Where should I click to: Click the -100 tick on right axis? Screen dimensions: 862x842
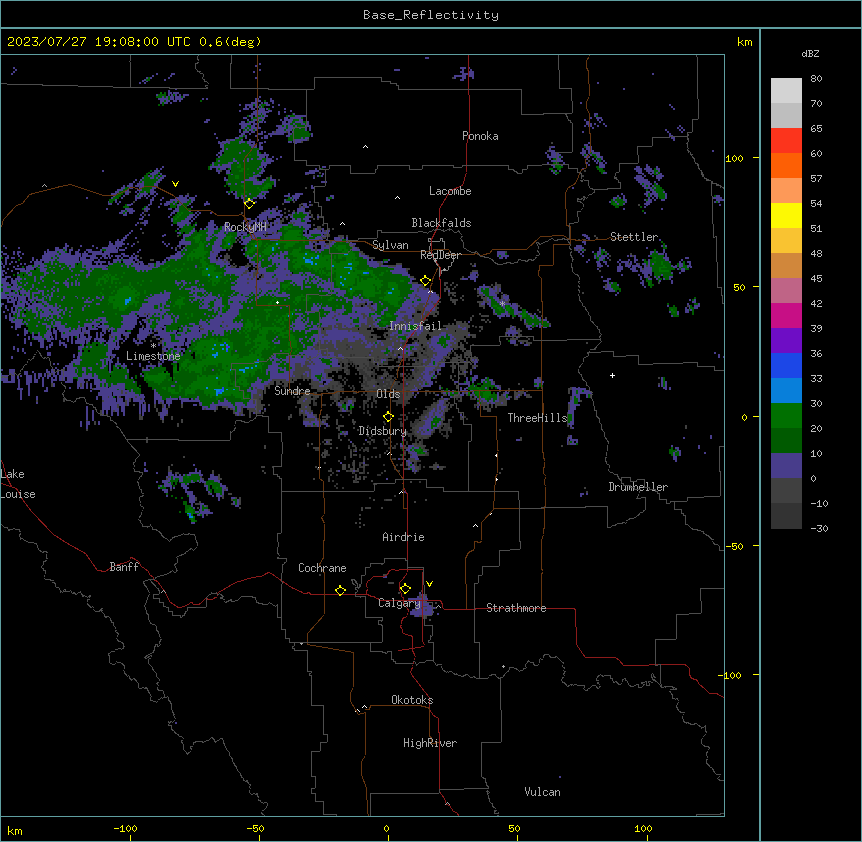pyautogui.click(x=731, y=675)
